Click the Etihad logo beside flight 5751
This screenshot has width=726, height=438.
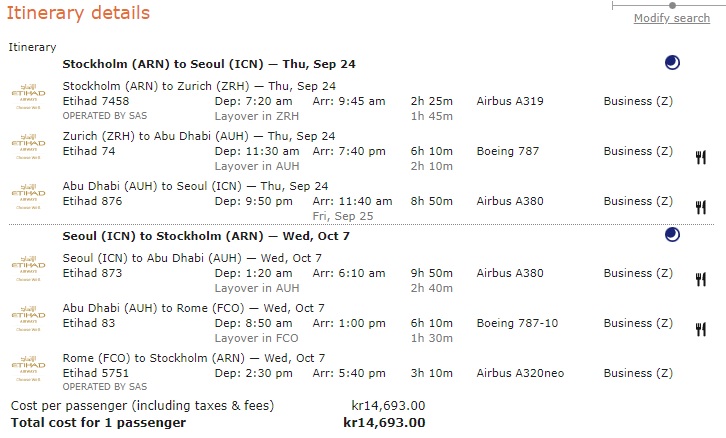click(28, 369)
